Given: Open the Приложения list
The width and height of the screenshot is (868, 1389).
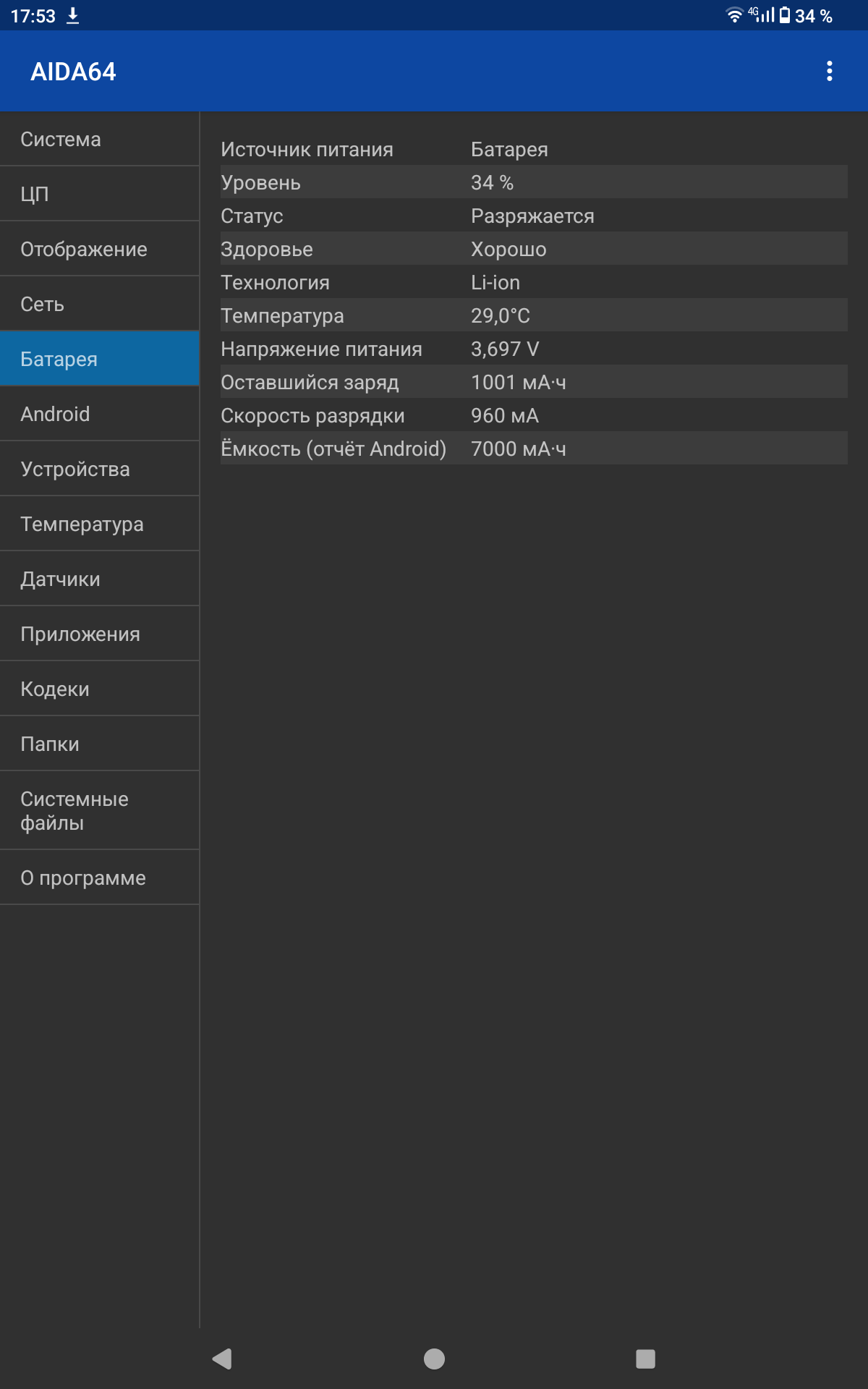Looking at the screenshot, I should tap(100, 634).
